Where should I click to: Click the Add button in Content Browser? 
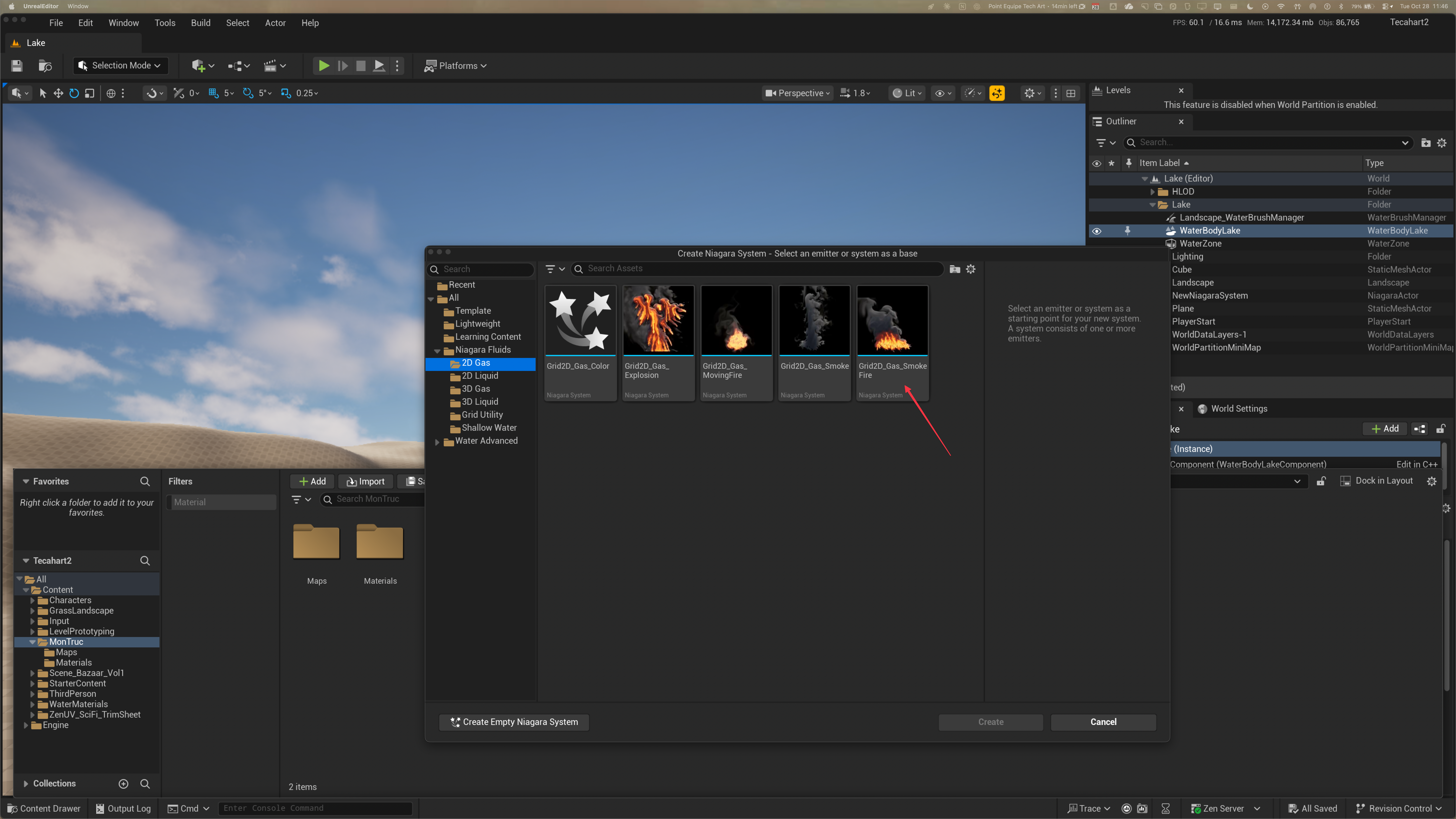[312, 482]
